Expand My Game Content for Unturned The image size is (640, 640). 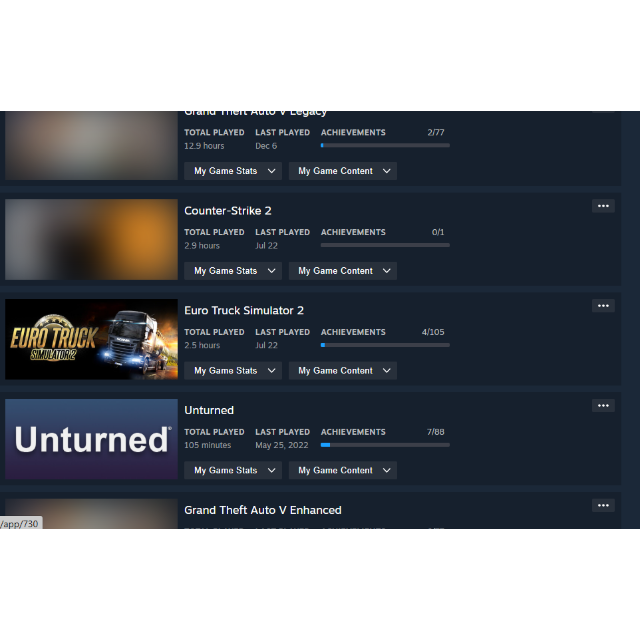[342, 470]
